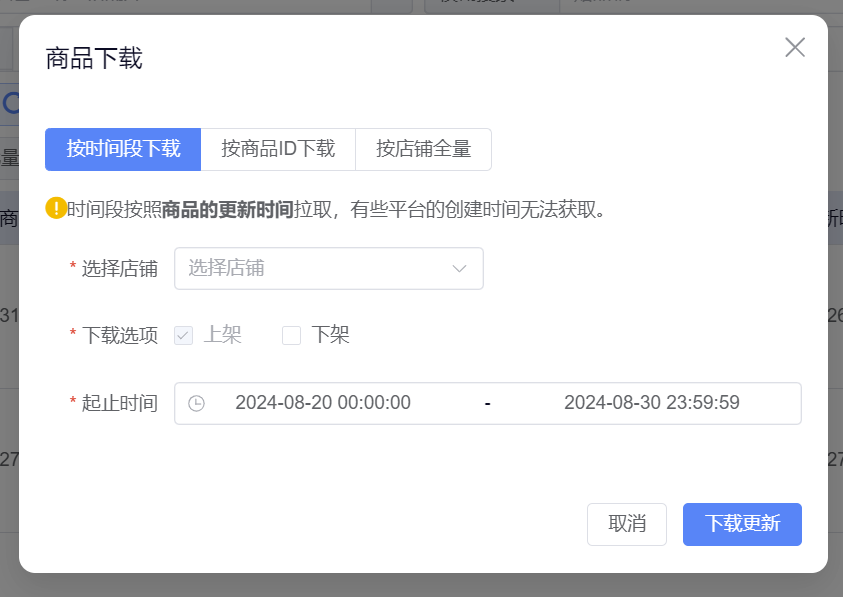
Task: Click the 下载选项 field label
Action: (119, 336)
